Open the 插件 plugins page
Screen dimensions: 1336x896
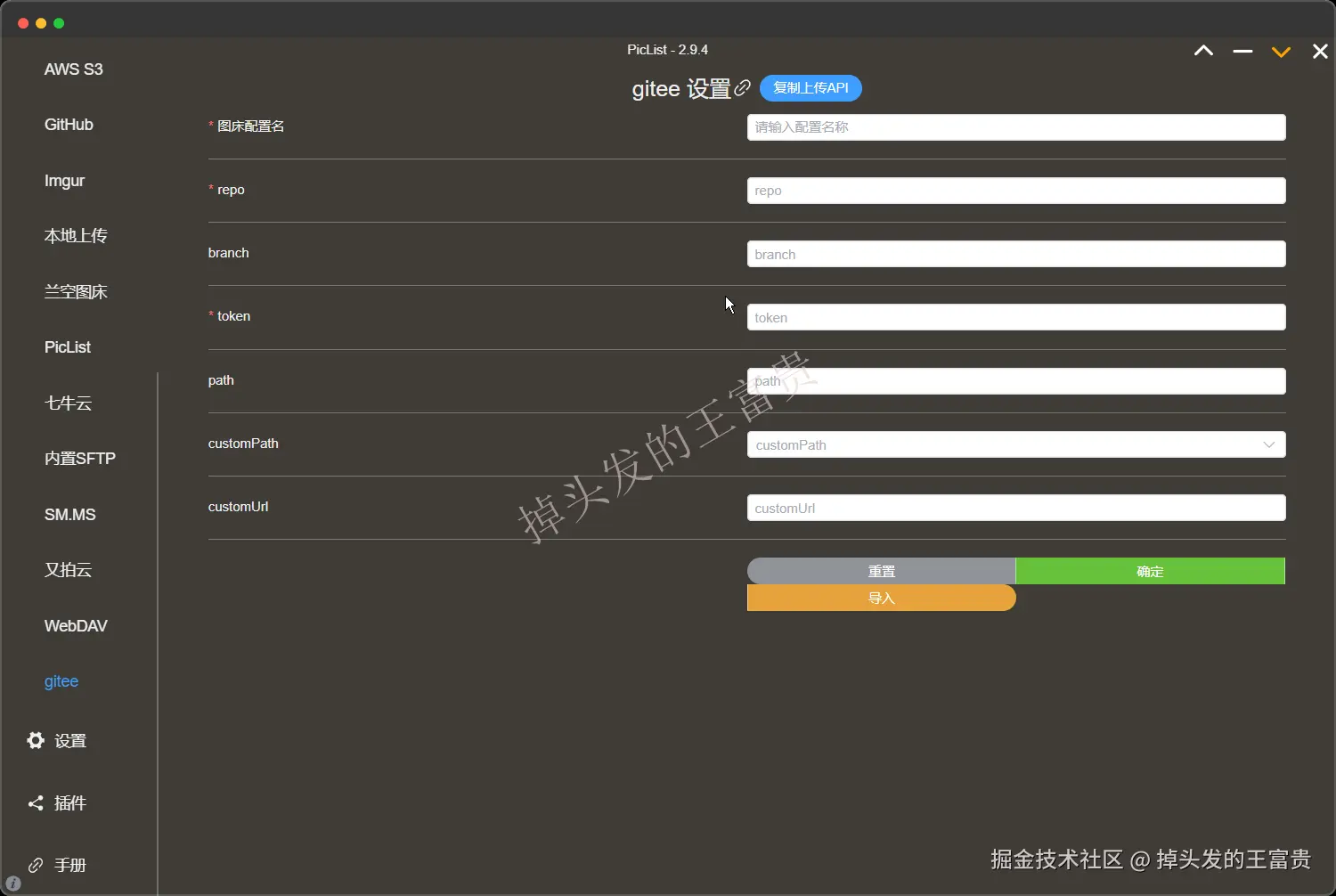coord(70,803)
